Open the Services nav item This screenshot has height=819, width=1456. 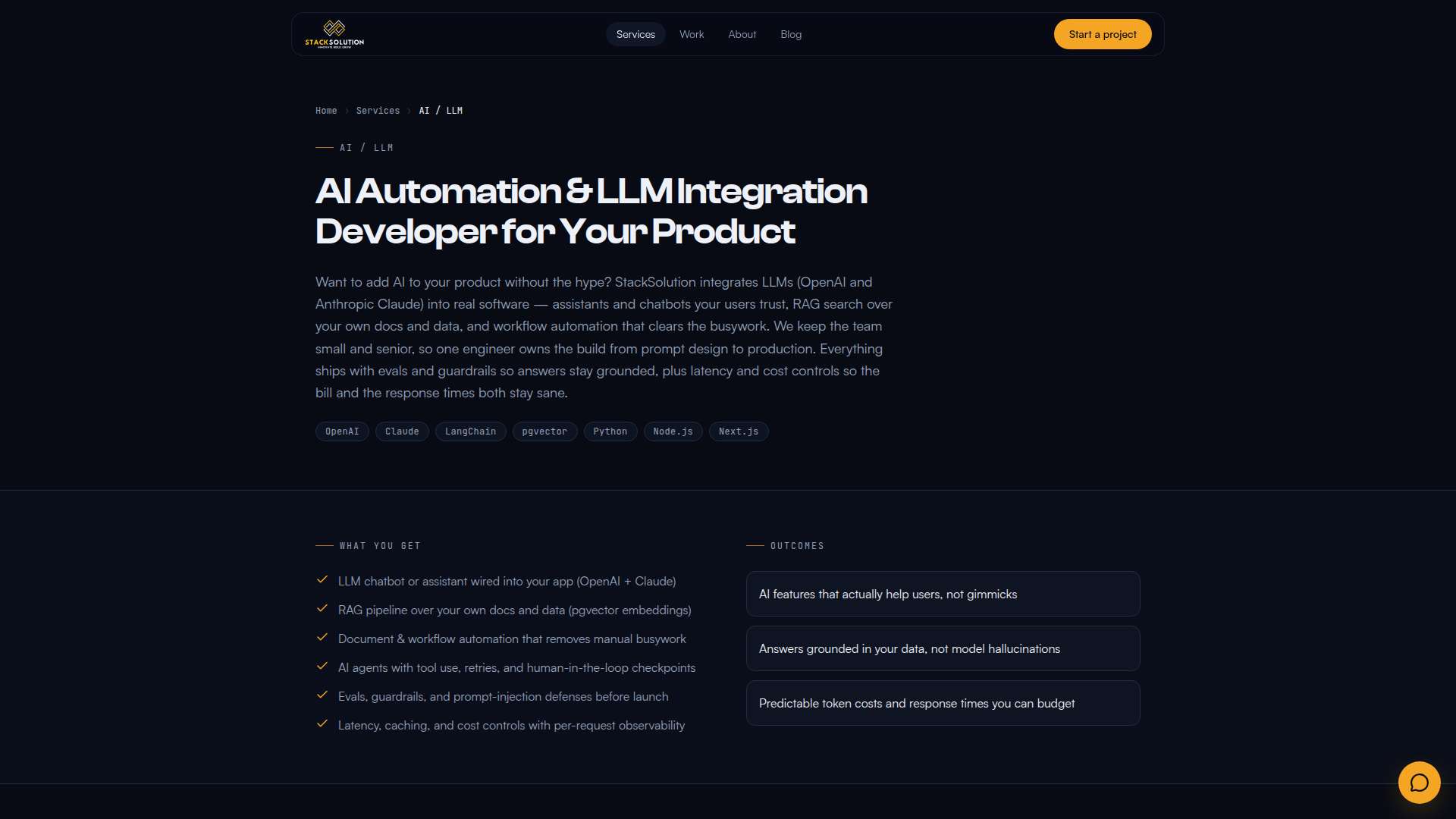coord(635,34)
